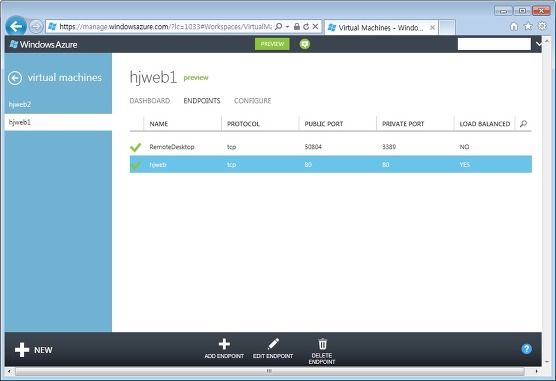556x381 pixels.
Task: Open Favorites with the star icon
Action: coord(528,26)
